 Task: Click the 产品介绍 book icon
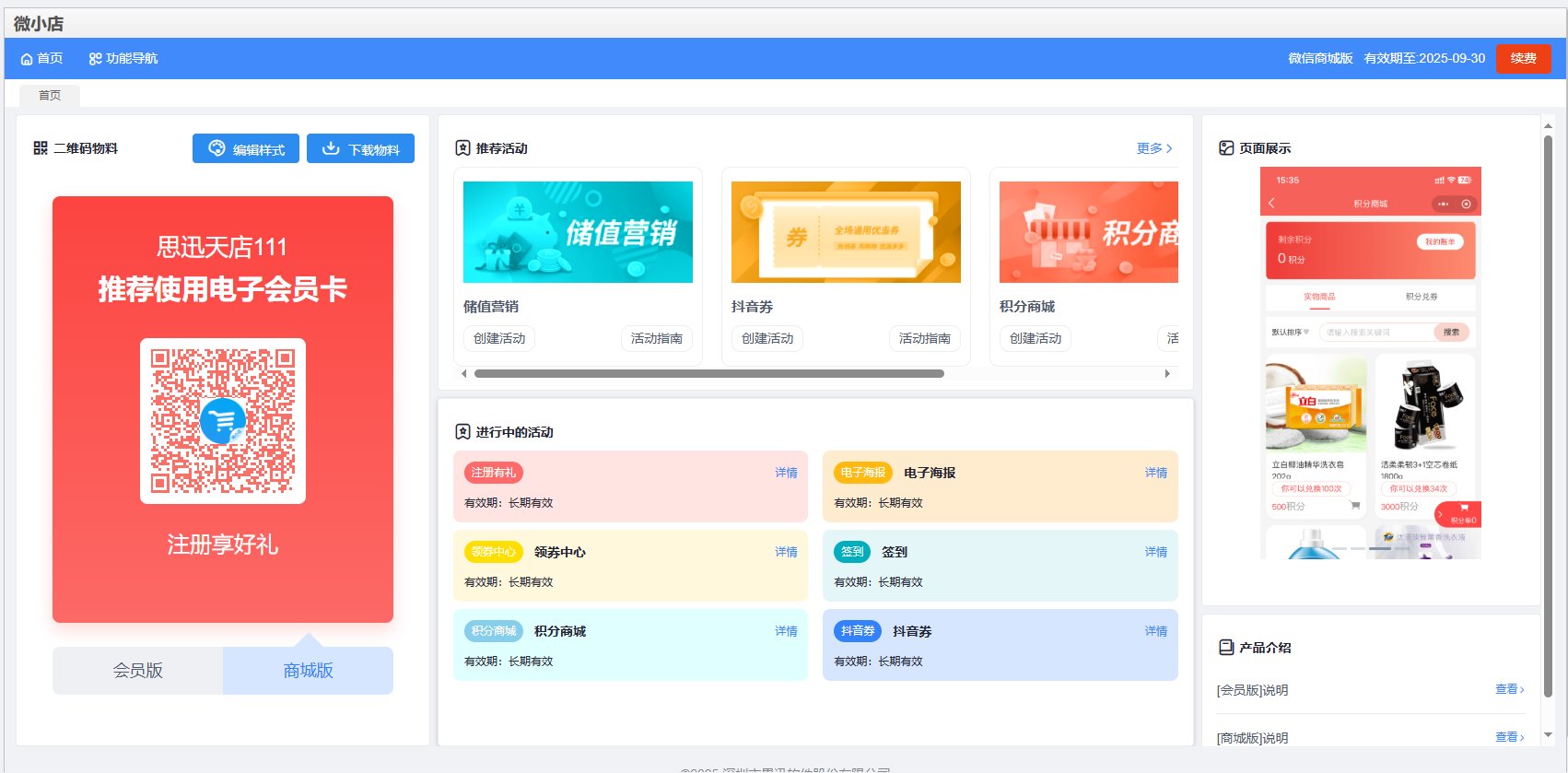tap(1226, 648)
